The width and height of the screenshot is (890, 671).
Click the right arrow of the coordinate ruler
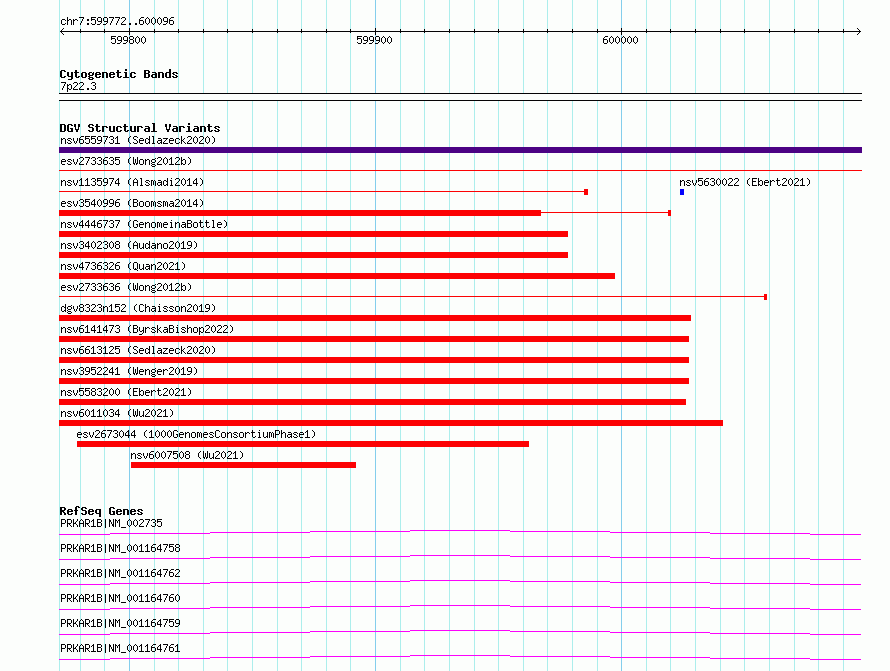click(859, 31)
